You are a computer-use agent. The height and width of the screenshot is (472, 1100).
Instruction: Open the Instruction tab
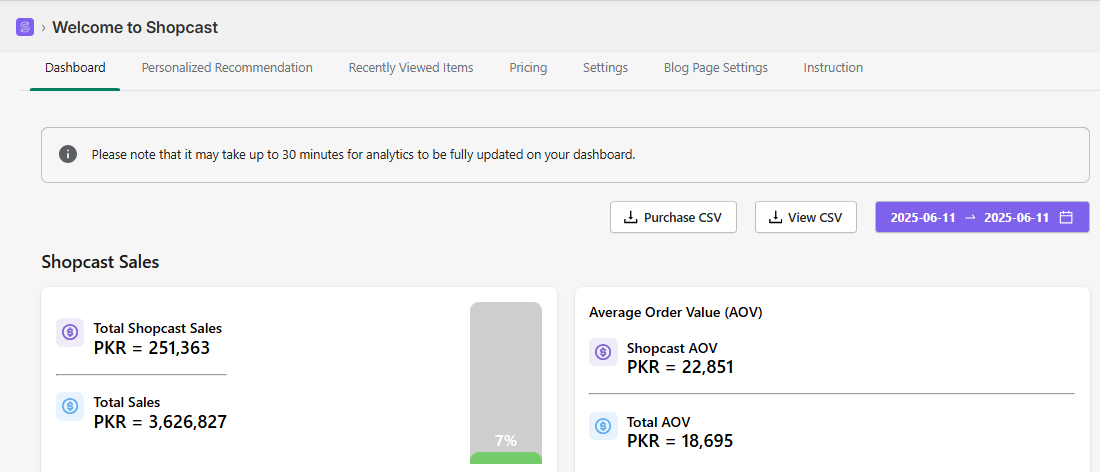pyautogui.click(x=833, y=68)
